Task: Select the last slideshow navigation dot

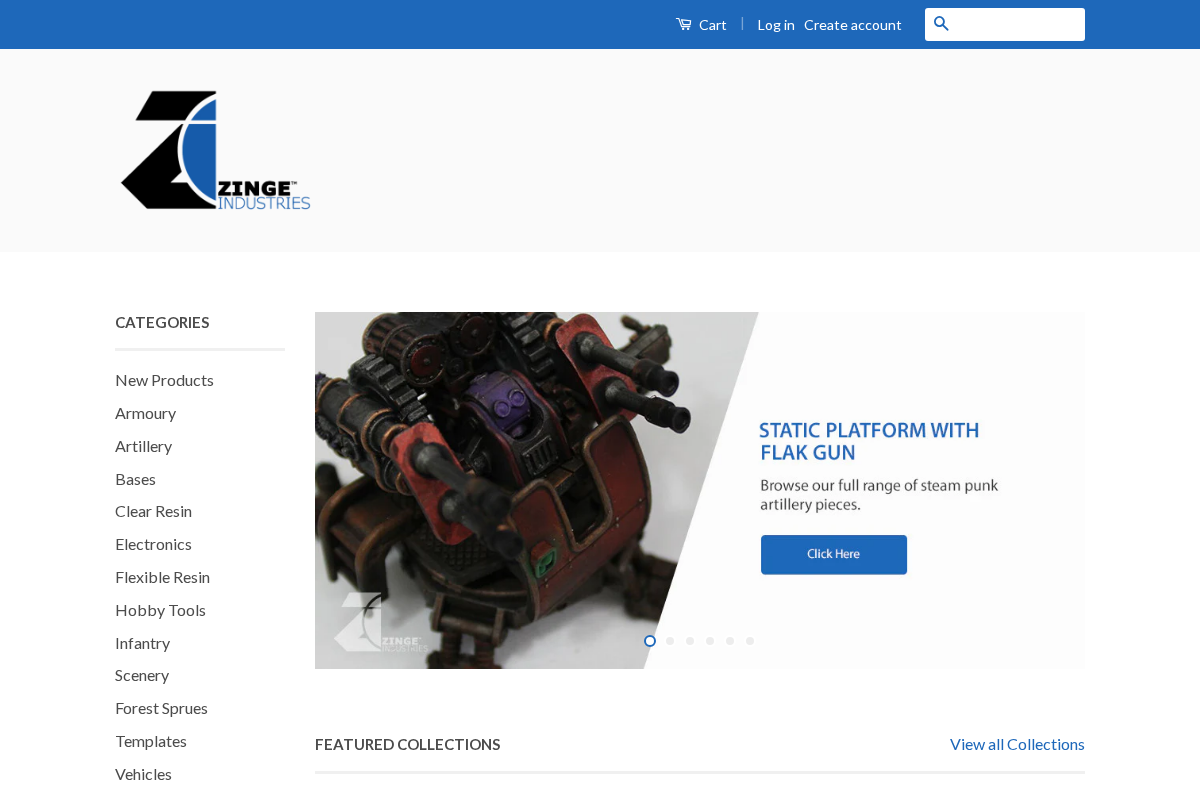Action: click(749, 640)
